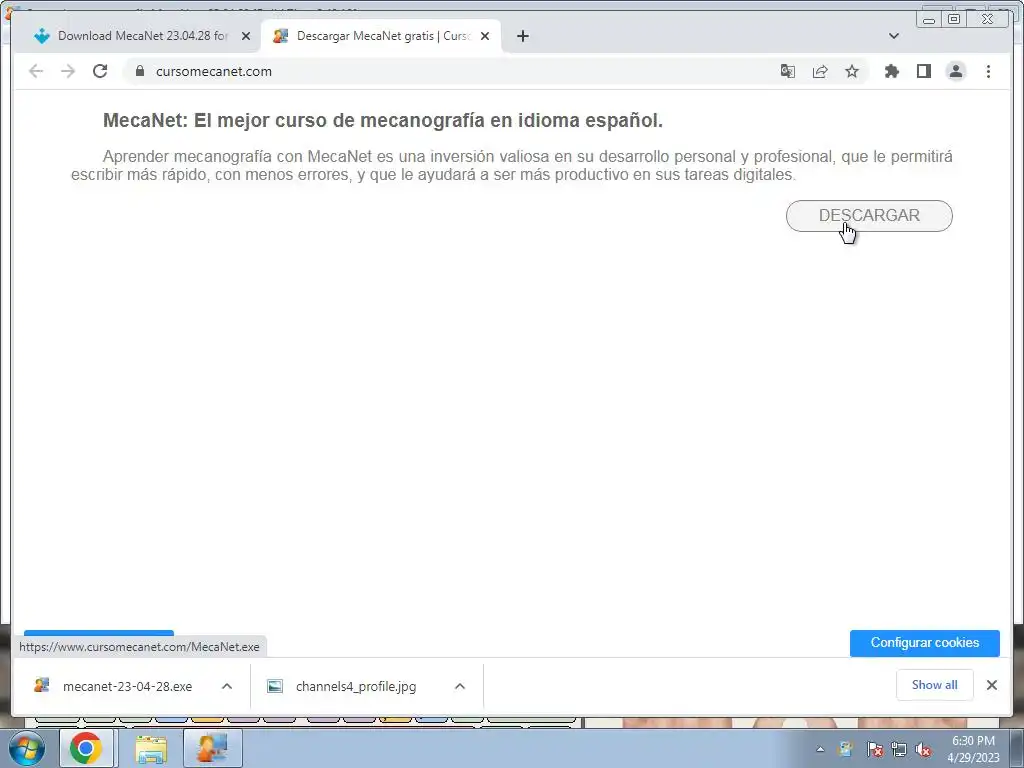The height and width of the screenshot is (768, 1024).
Task: Toggle the Chrome side panel icon
Action: (x=923, y=71)
